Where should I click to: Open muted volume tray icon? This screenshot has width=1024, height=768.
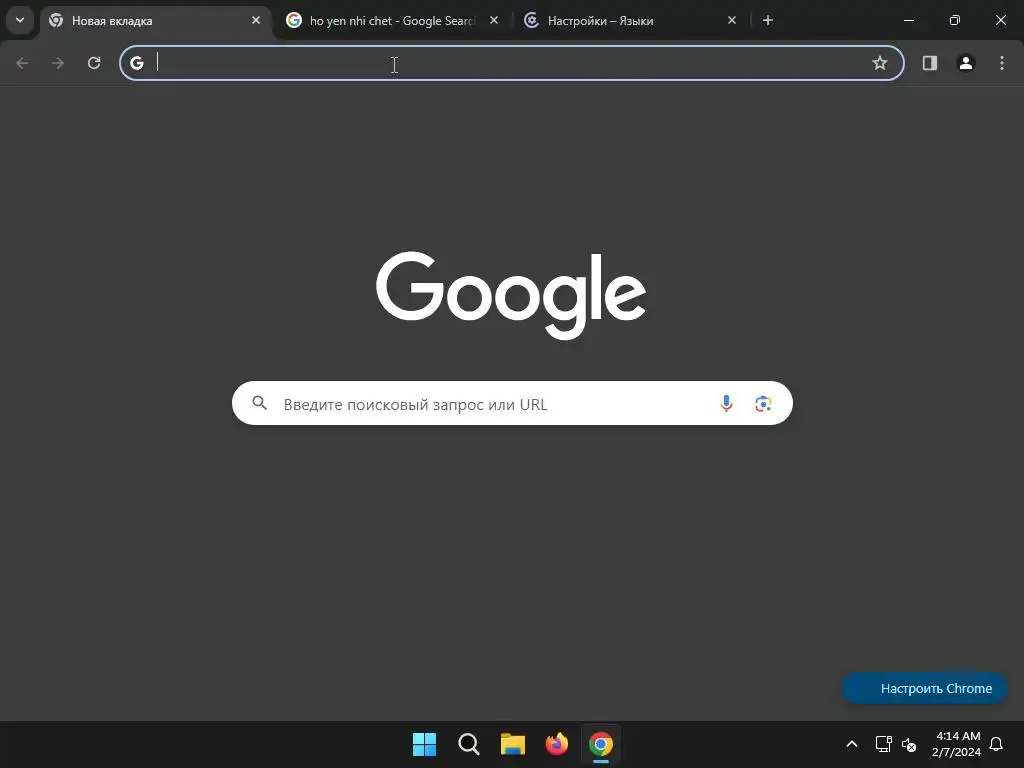click(x=908, y=744)
